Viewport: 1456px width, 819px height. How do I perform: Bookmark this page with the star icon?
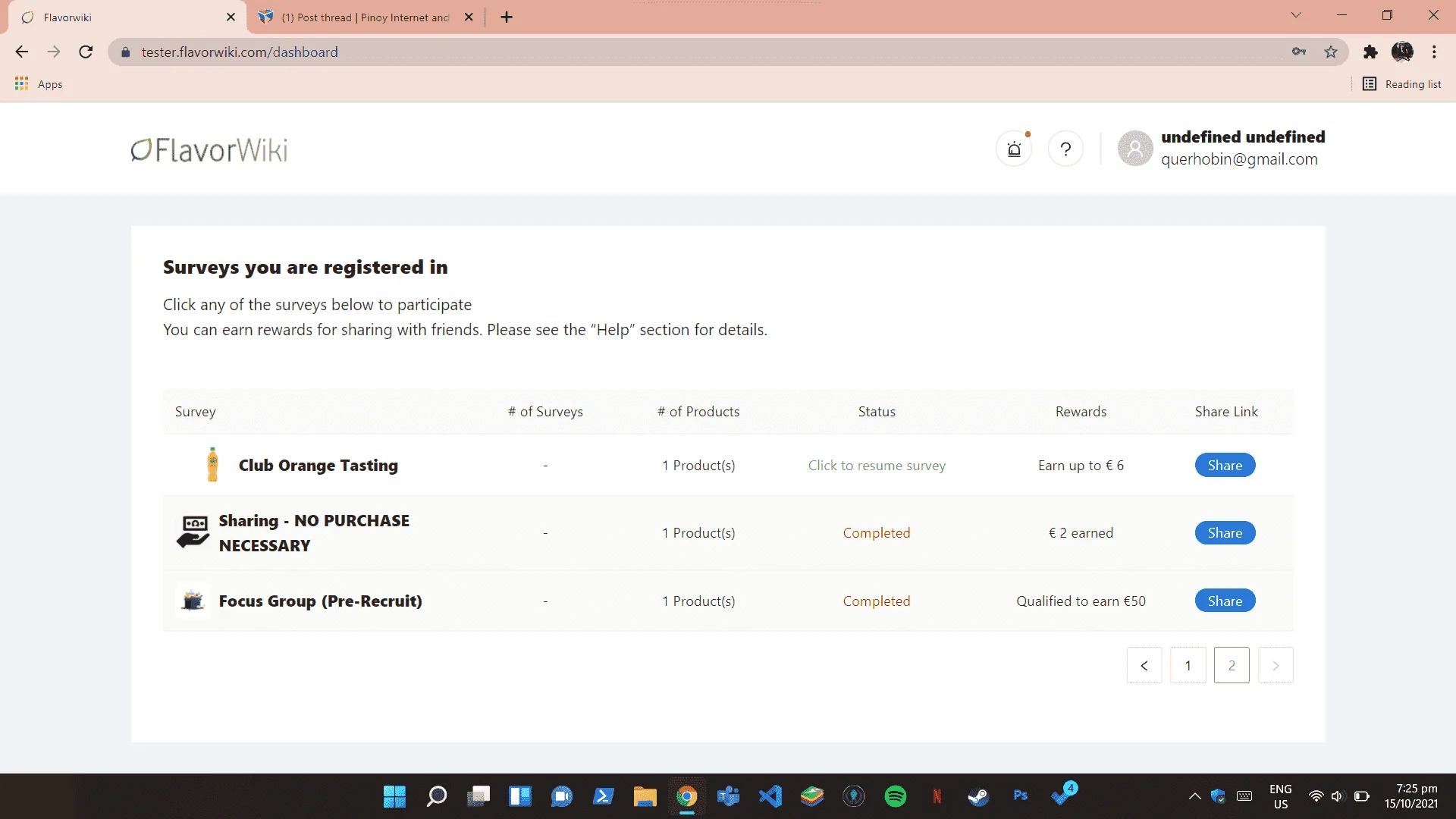(1331, 52)
